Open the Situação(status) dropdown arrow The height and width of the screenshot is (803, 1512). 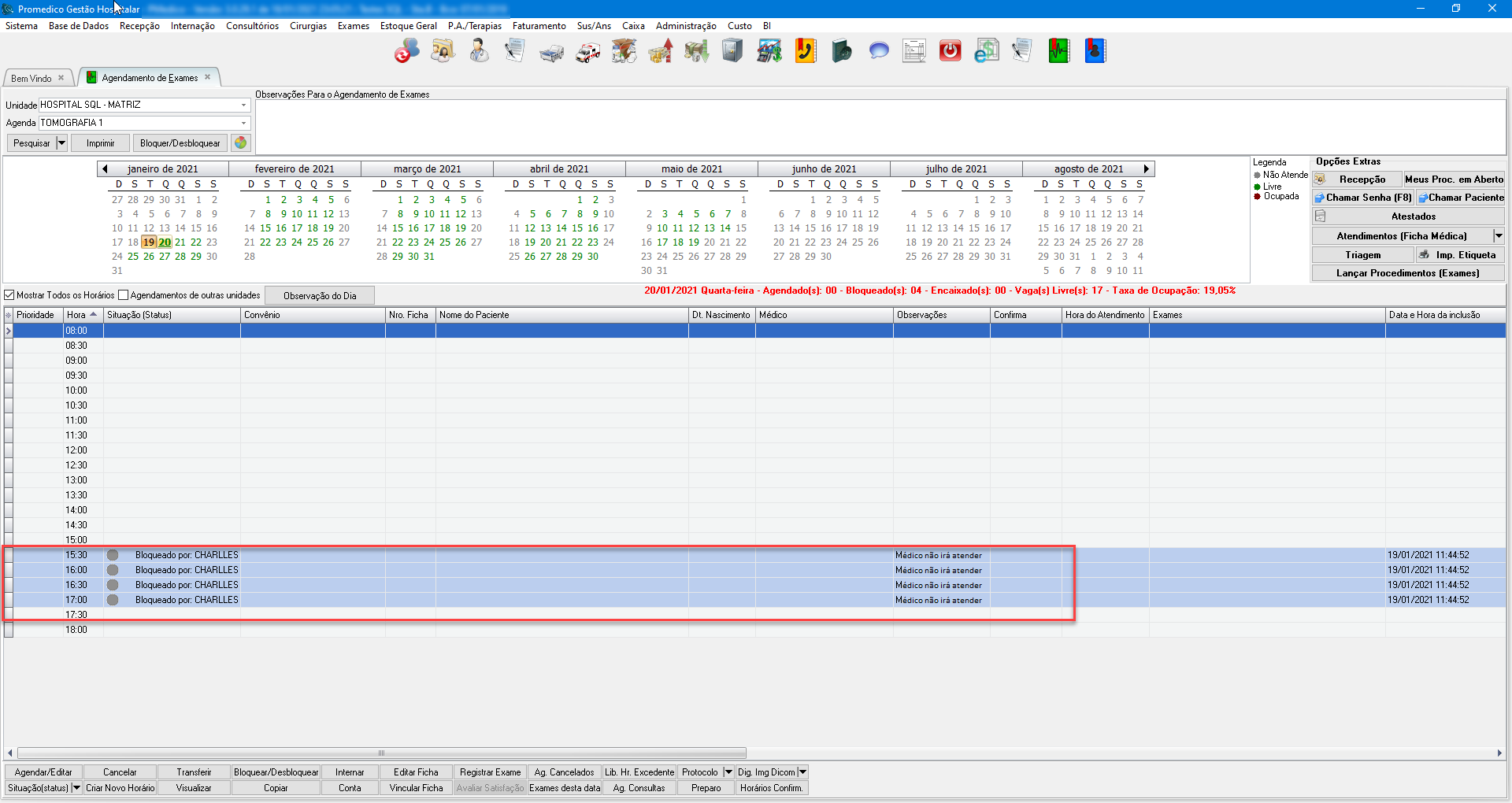(76, 788)
